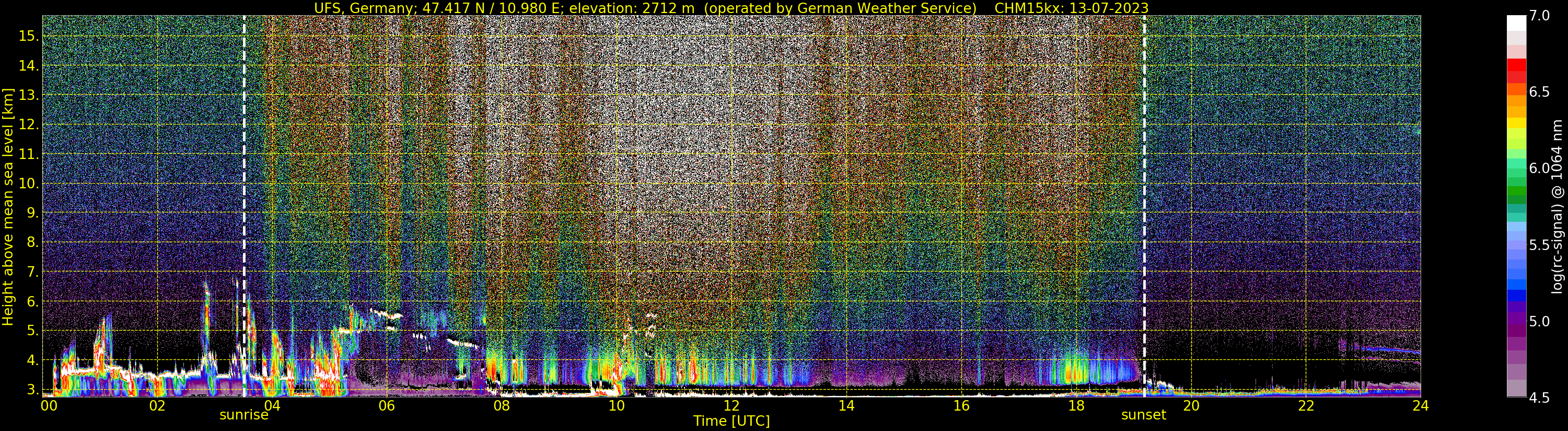Click the 06 tick on time axis
Screen dimensions: 1568x431
[387, 405]
